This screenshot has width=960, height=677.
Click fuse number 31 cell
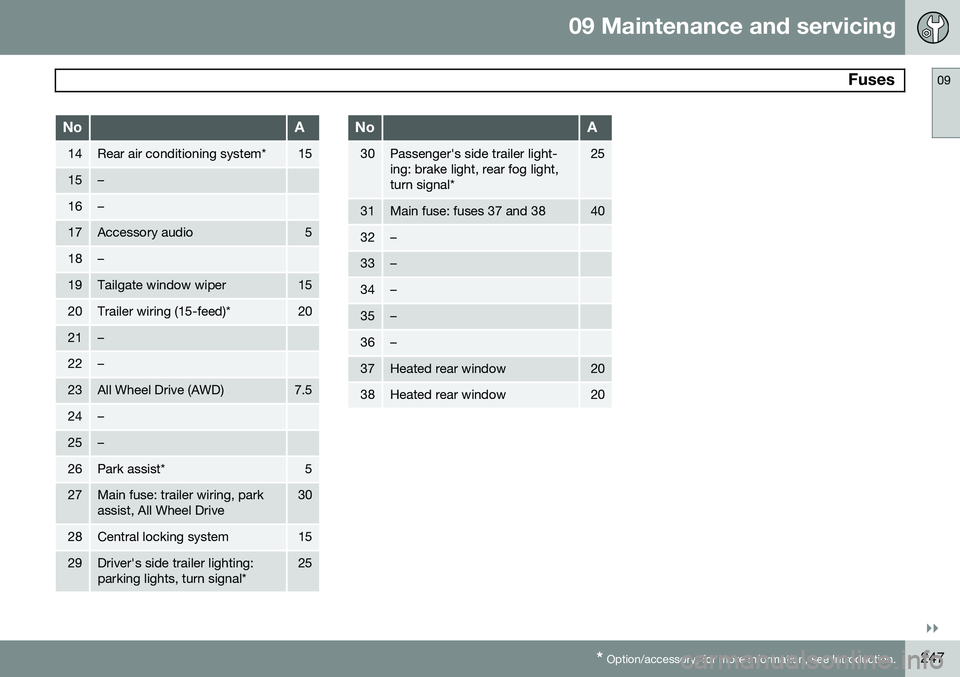367,211
